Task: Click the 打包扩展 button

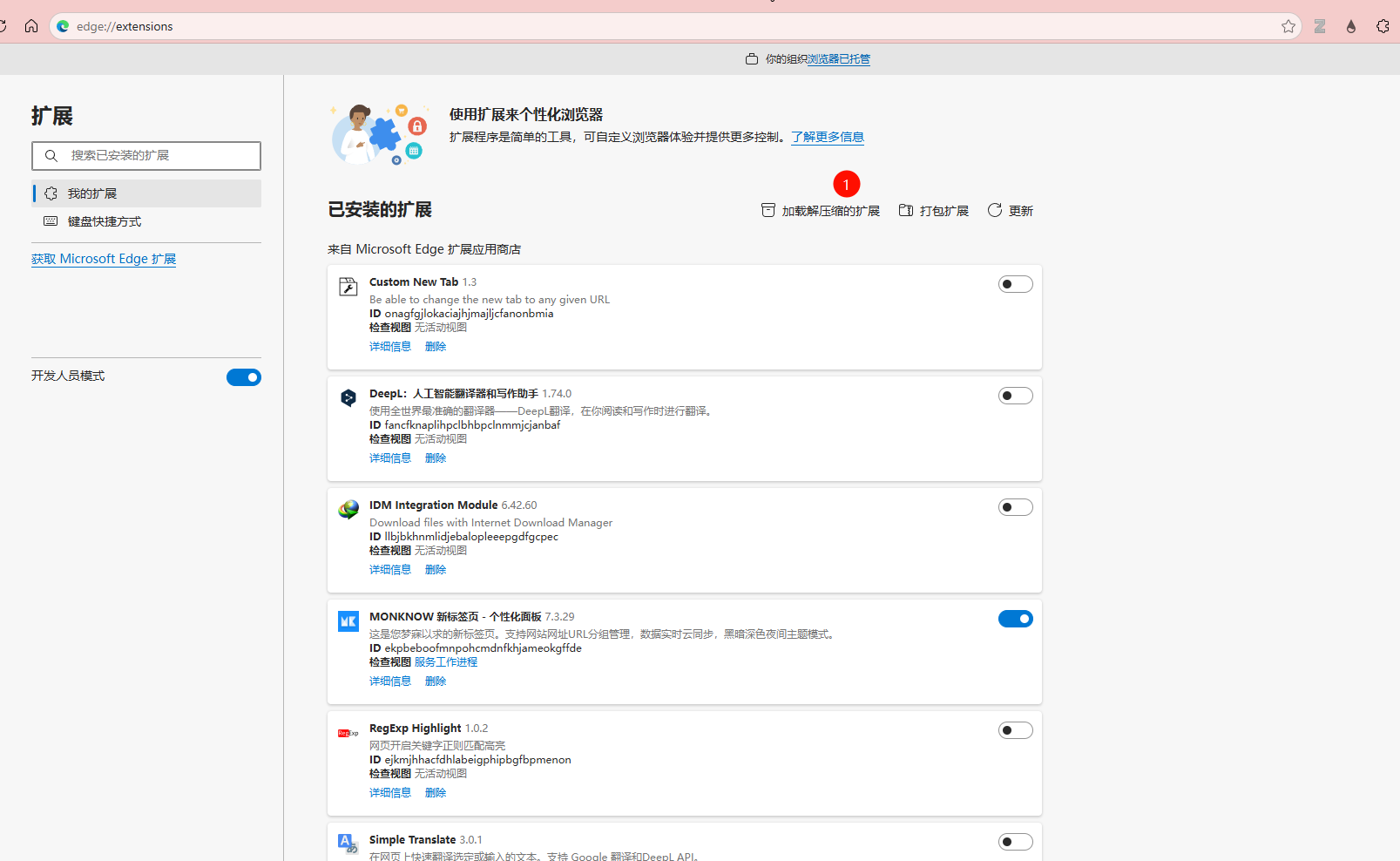Action: 934,211
